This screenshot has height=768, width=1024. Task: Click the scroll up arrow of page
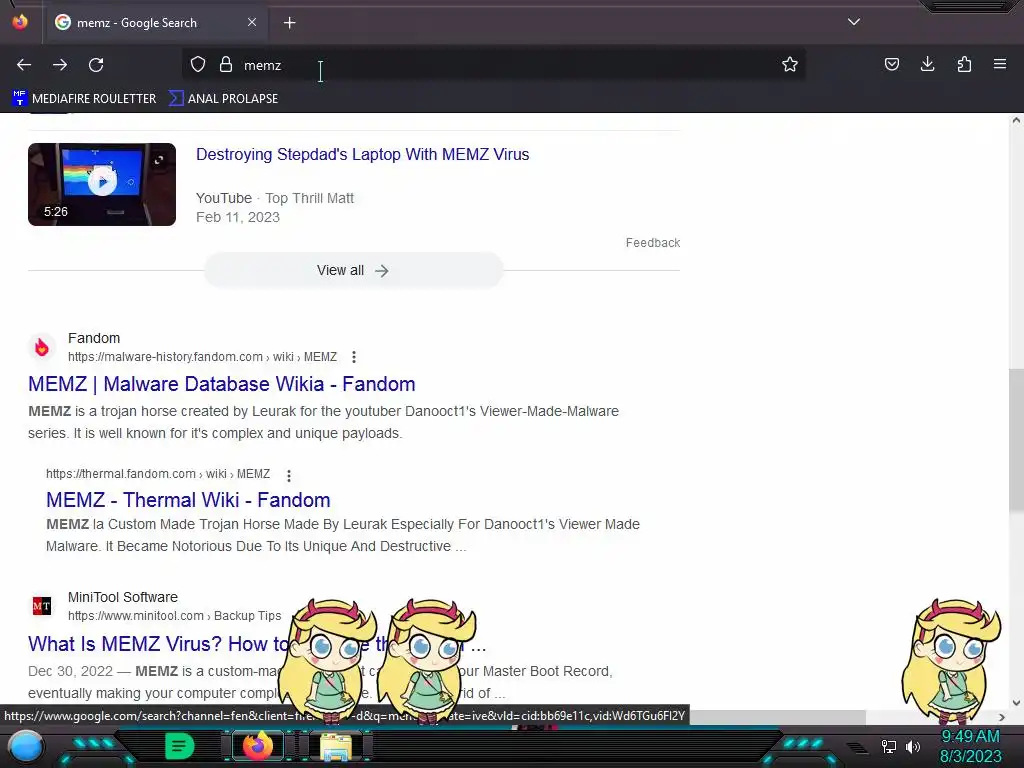[1016, 120]
